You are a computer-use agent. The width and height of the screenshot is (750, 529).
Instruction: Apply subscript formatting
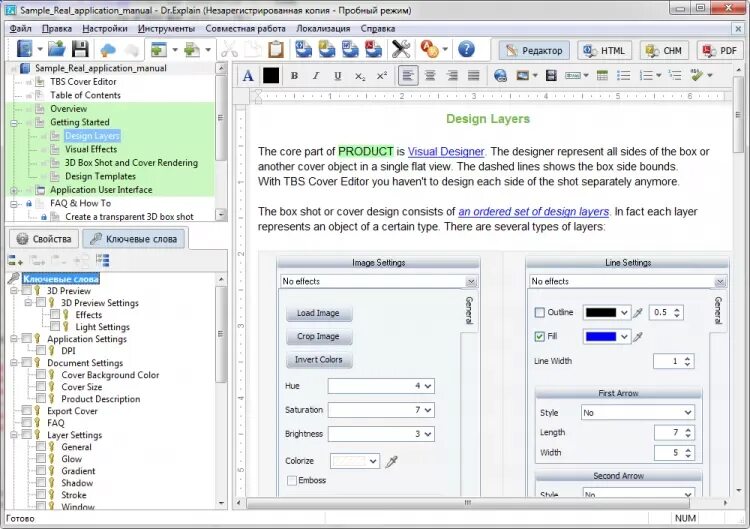[360, 76]
